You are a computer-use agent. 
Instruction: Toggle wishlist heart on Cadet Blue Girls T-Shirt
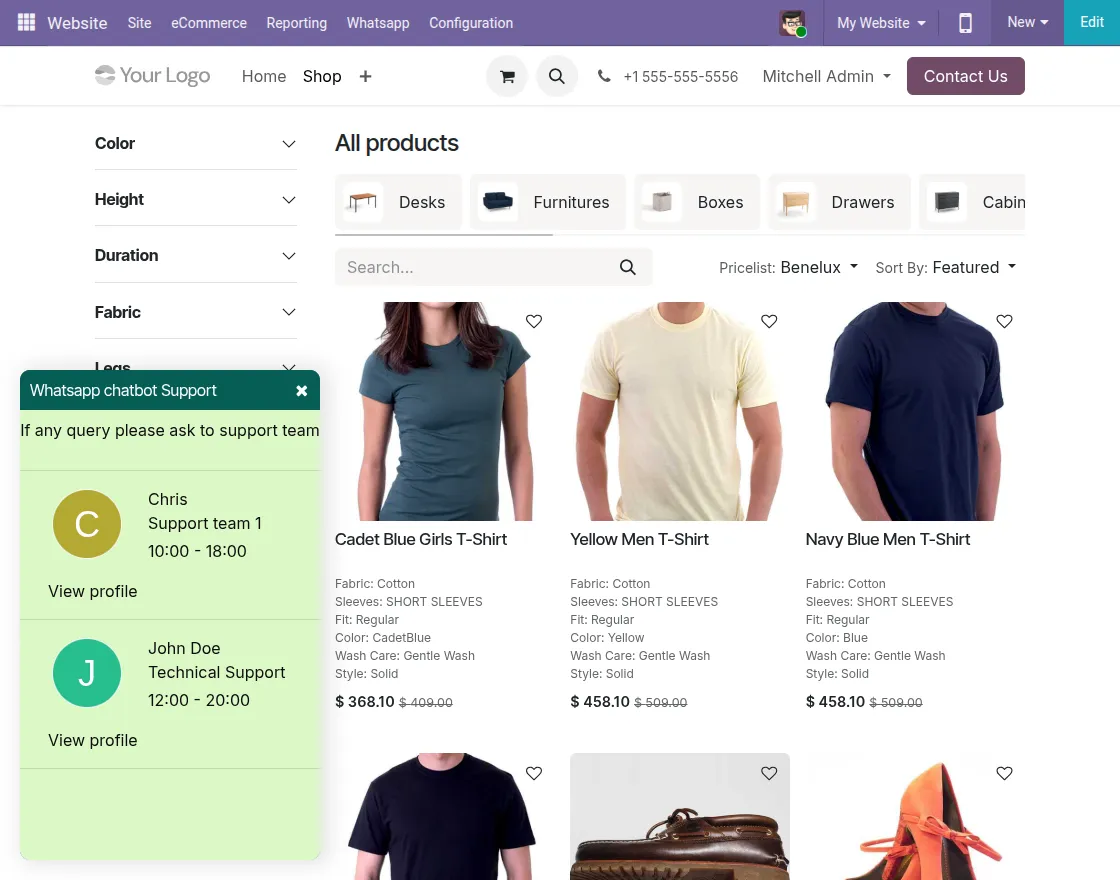click(533, 321)
